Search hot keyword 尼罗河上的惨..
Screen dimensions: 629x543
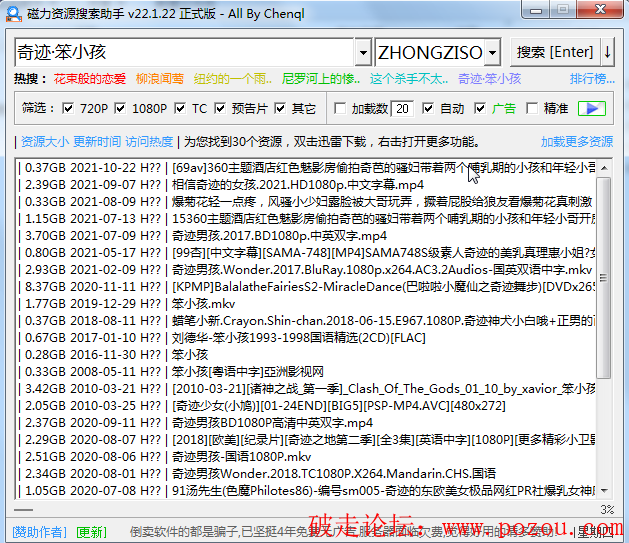(321, 79)
